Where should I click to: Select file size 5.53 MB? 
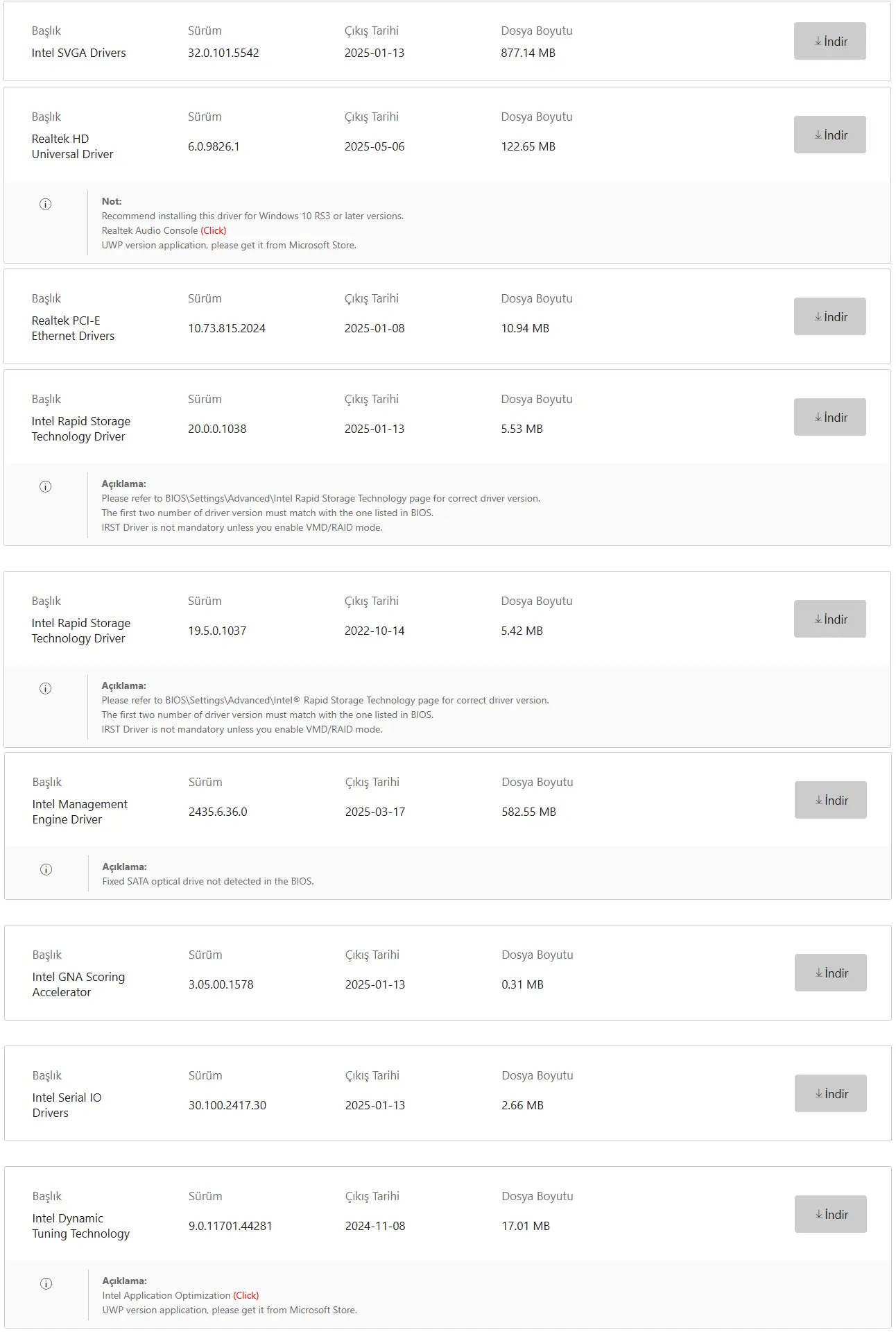click(x=522, y=429)
